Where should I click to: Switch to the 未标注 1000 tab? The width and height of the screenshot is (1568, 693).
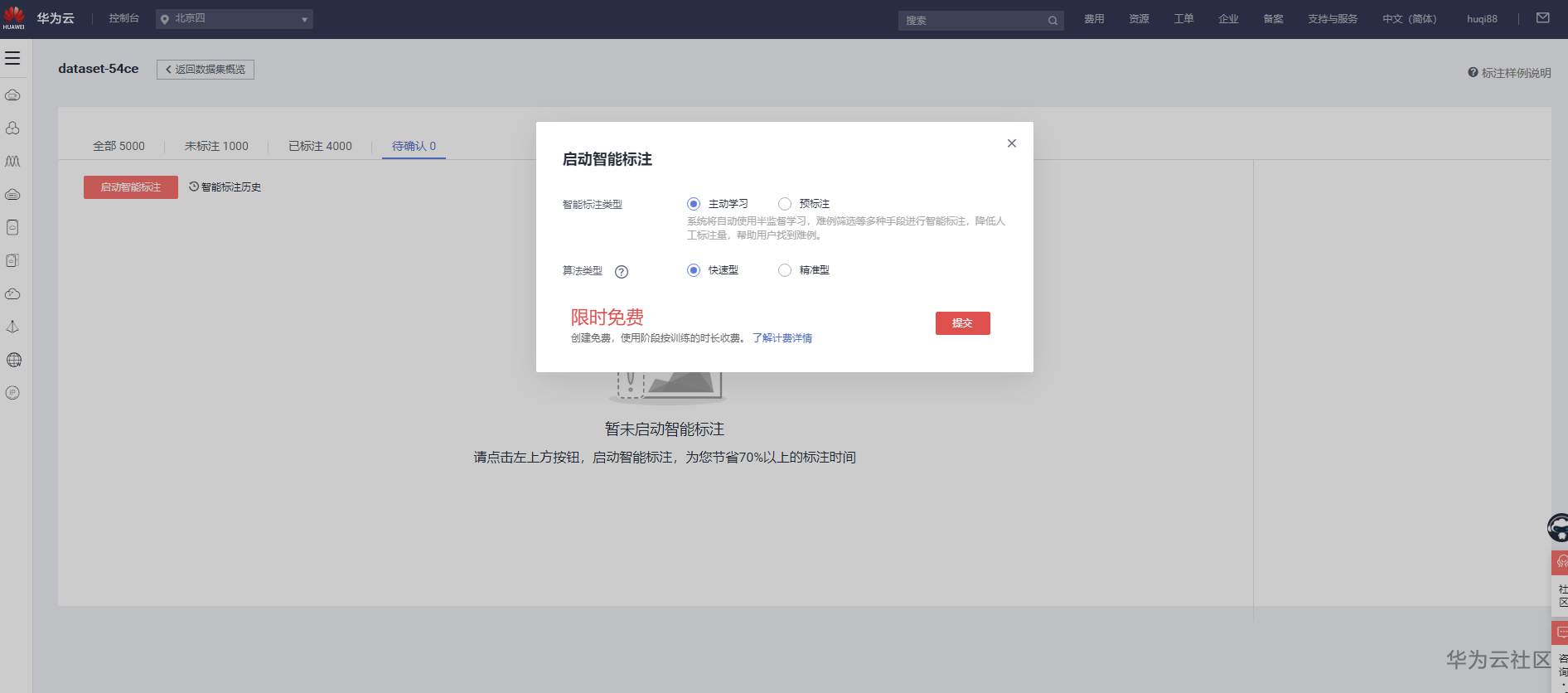tap(216, 146)
